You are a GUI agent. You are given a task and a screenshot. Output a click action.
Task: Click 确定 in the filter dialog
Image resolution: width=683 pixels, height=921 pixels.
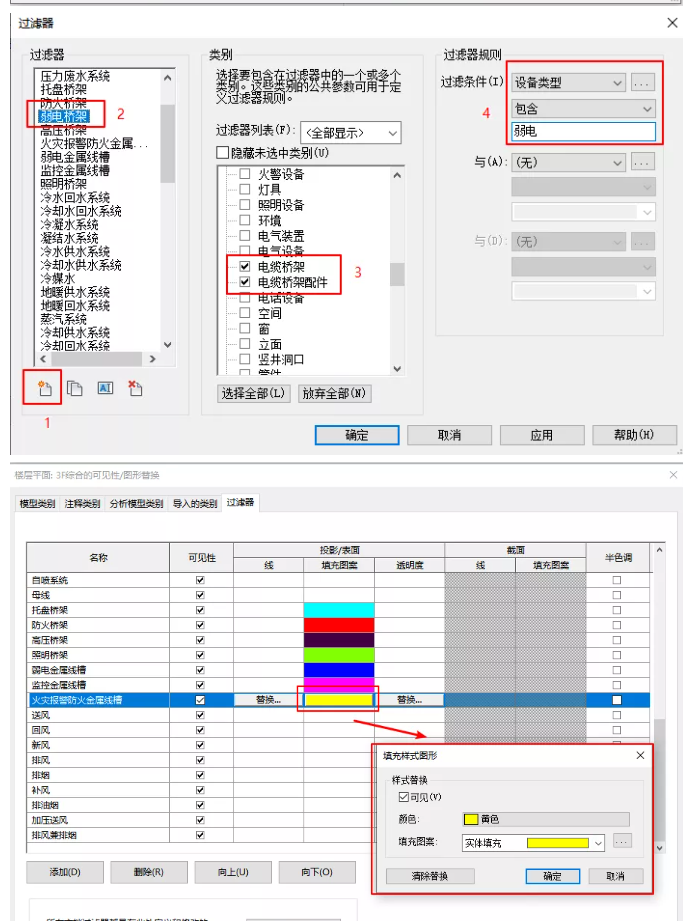tap(356, 435)
